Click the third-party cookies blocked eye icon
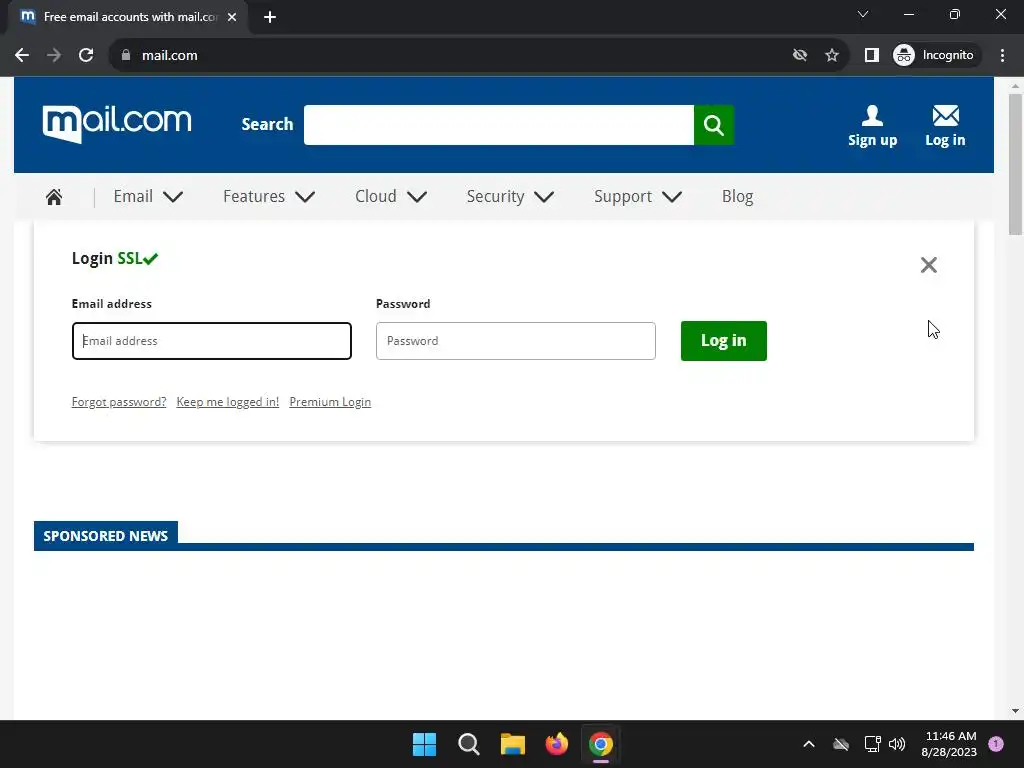The width and height of the screenshot is (1024, 768). 799,55
